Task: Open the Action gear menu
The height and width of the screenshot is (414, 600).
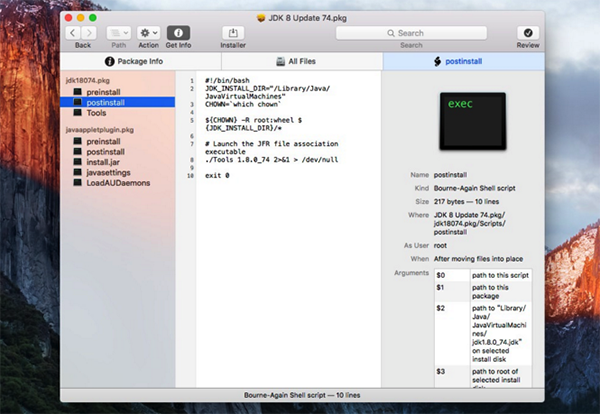Action: [149, 33]
